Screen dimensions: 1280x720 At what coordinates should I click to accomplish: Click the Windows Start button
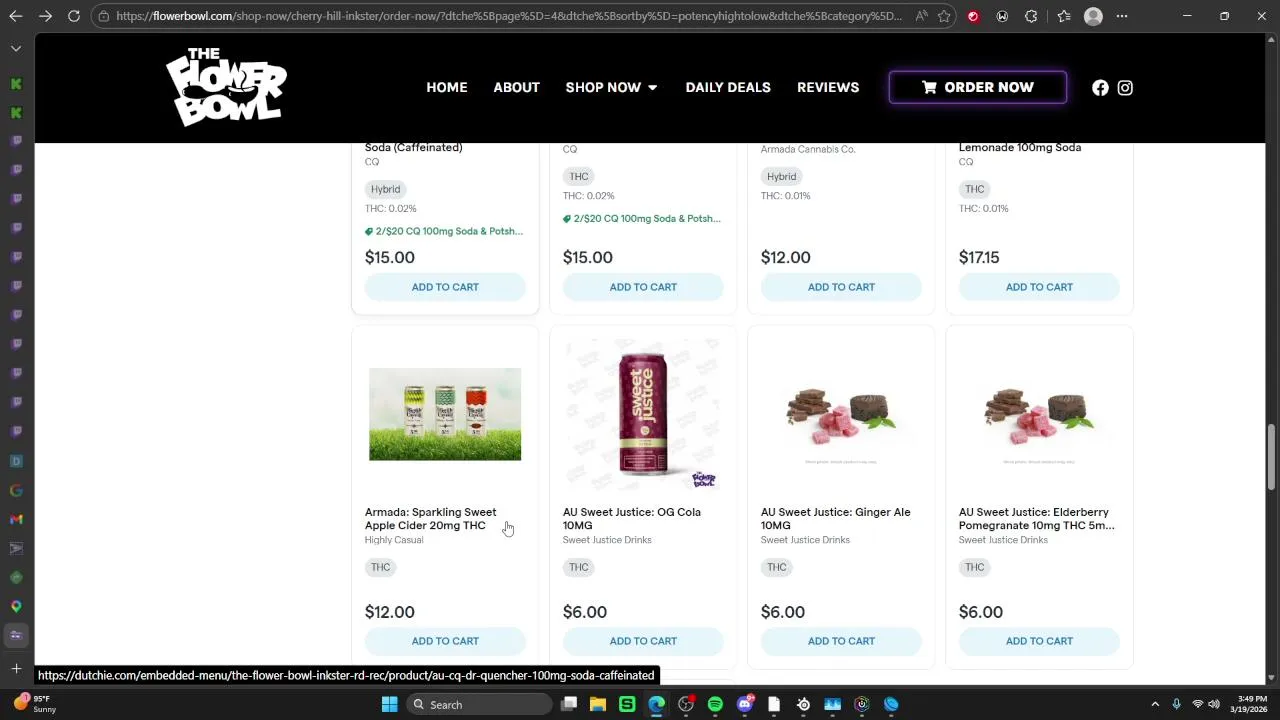[389, 704]
